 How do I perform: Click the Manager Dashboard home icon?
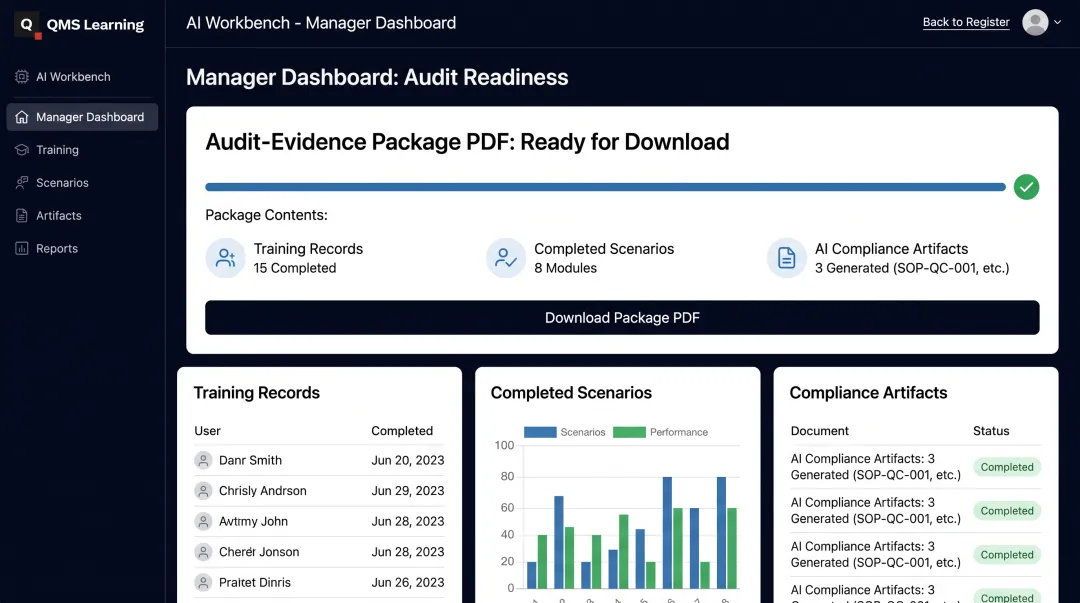pos(22,117)
